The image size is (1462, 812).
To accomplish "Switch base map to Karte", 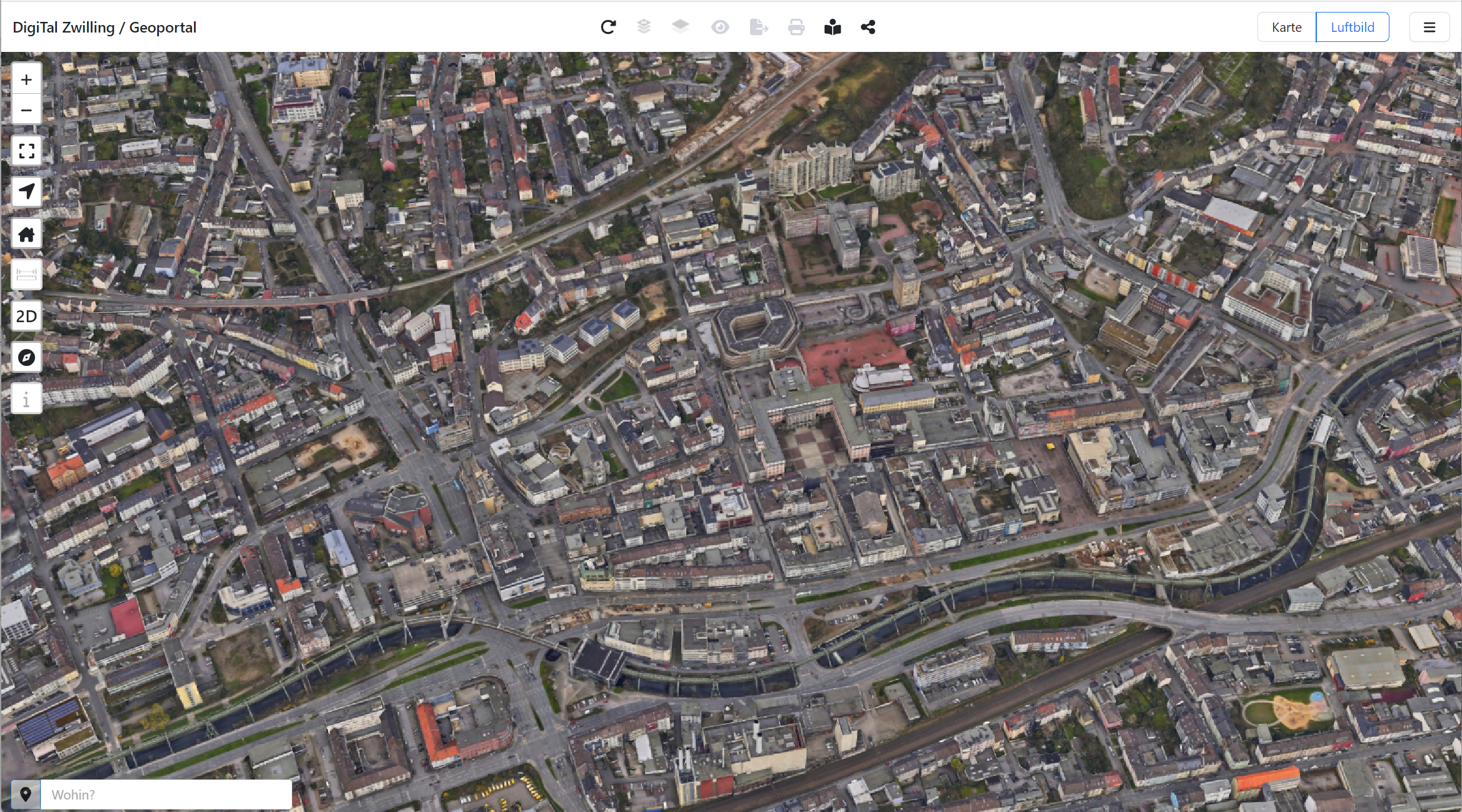I will 1286,27.
